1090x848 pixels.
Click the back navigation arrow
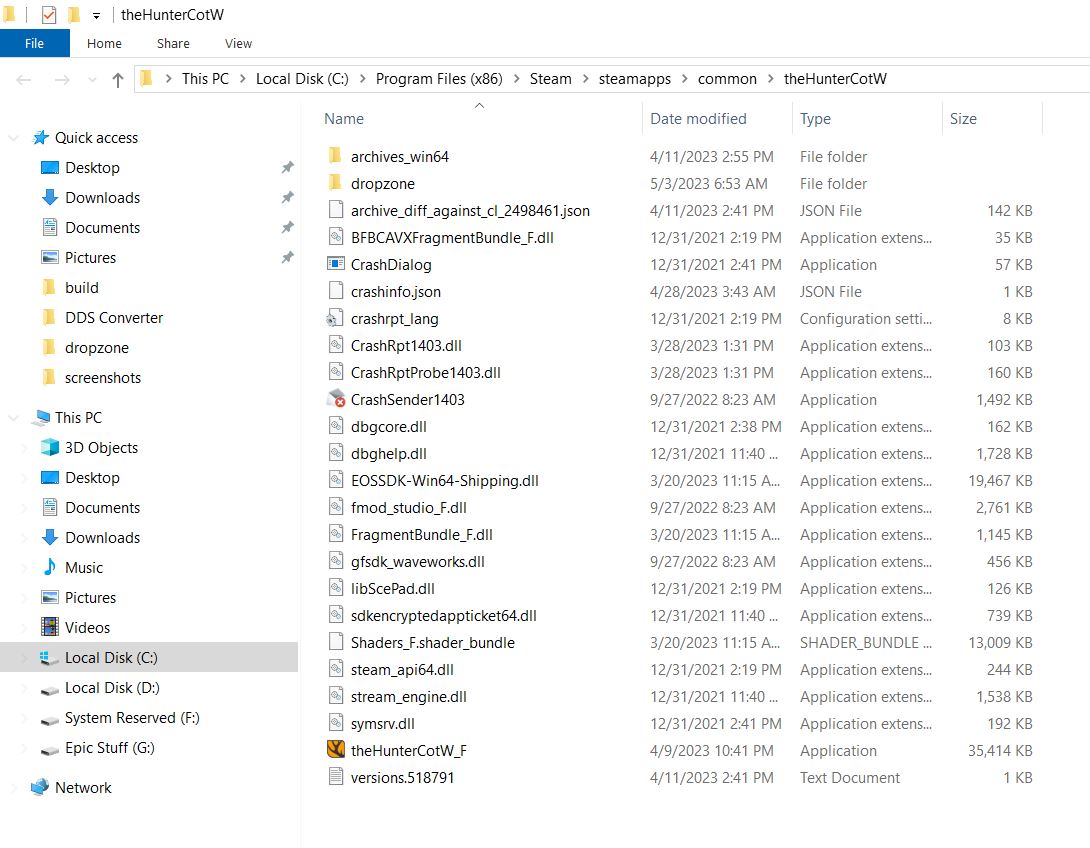pos(24,80)
